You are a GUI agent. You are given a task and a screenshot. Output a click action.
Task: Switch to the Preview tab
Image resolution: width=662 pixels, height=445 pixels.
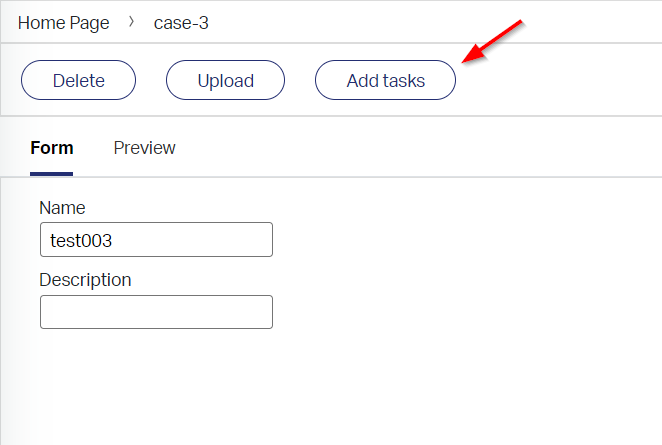coord(144,148)
